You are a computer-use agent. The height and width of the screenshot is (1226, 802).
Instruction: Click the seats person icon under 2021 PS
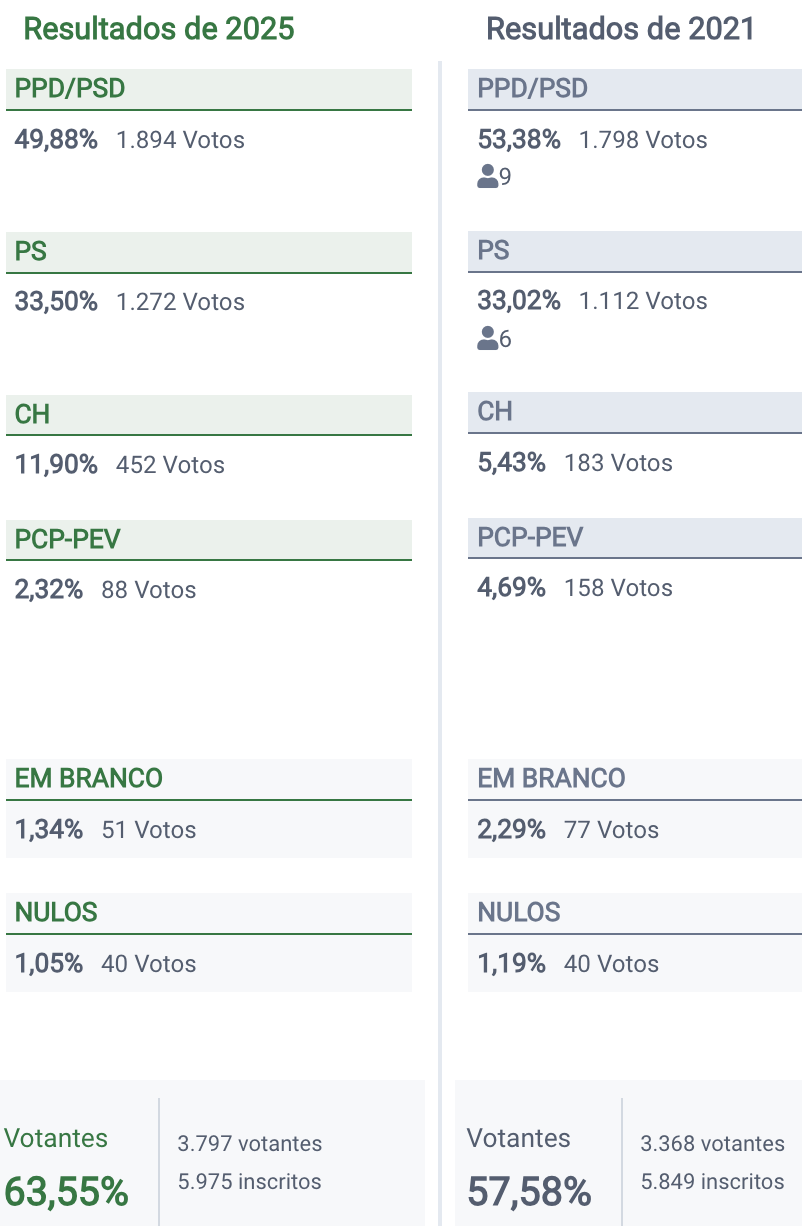click(x=488, y=340)
